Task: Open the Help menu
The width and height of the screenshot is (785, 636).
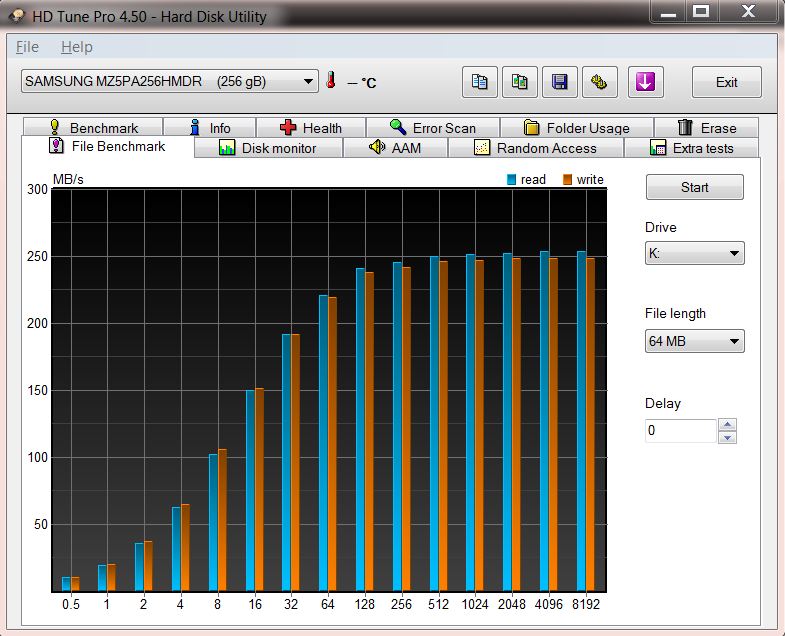Action: tap(76, 47)
